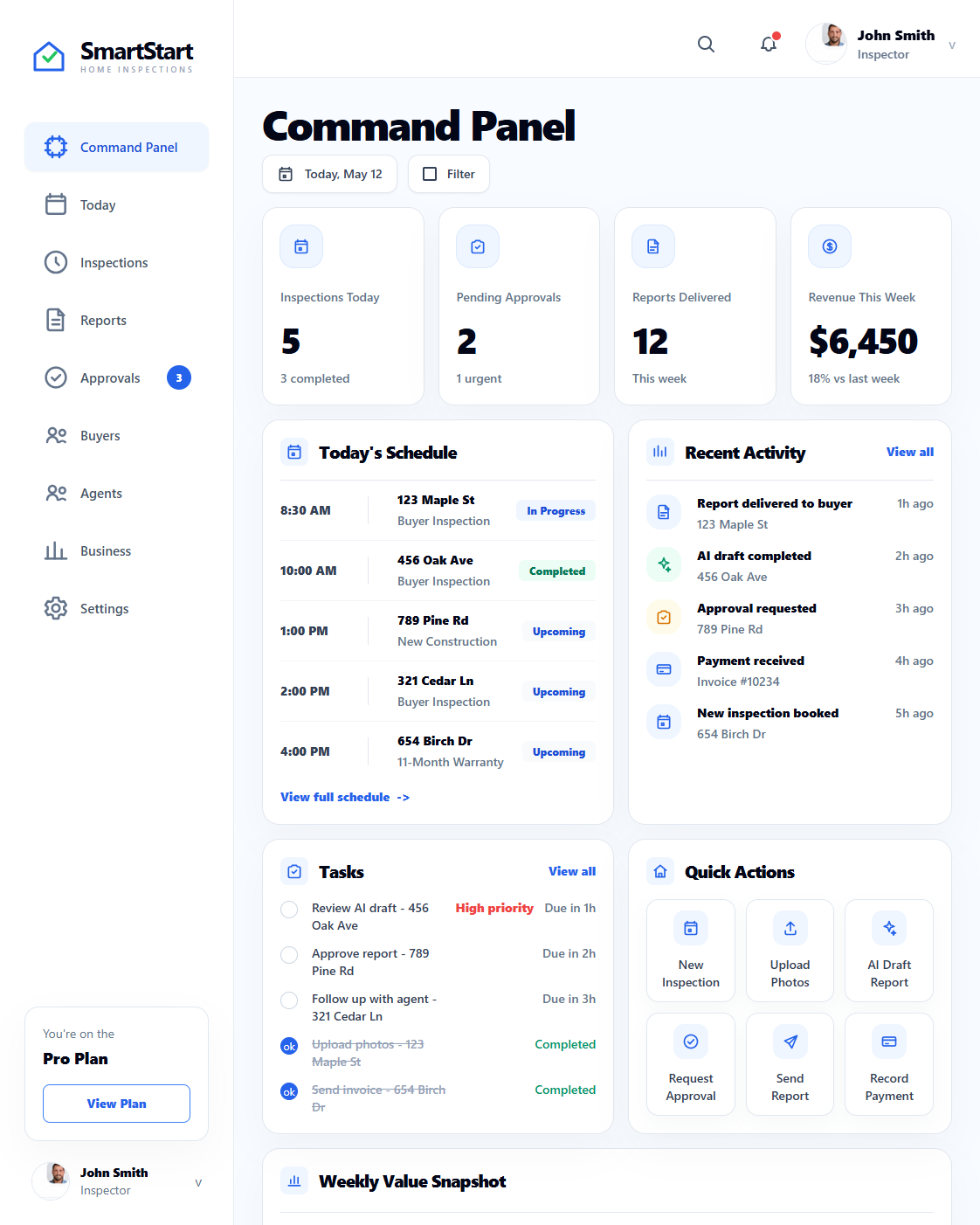
Task: Click Invoice #10234 in Recent Activity
Action: tap(738, 682)
